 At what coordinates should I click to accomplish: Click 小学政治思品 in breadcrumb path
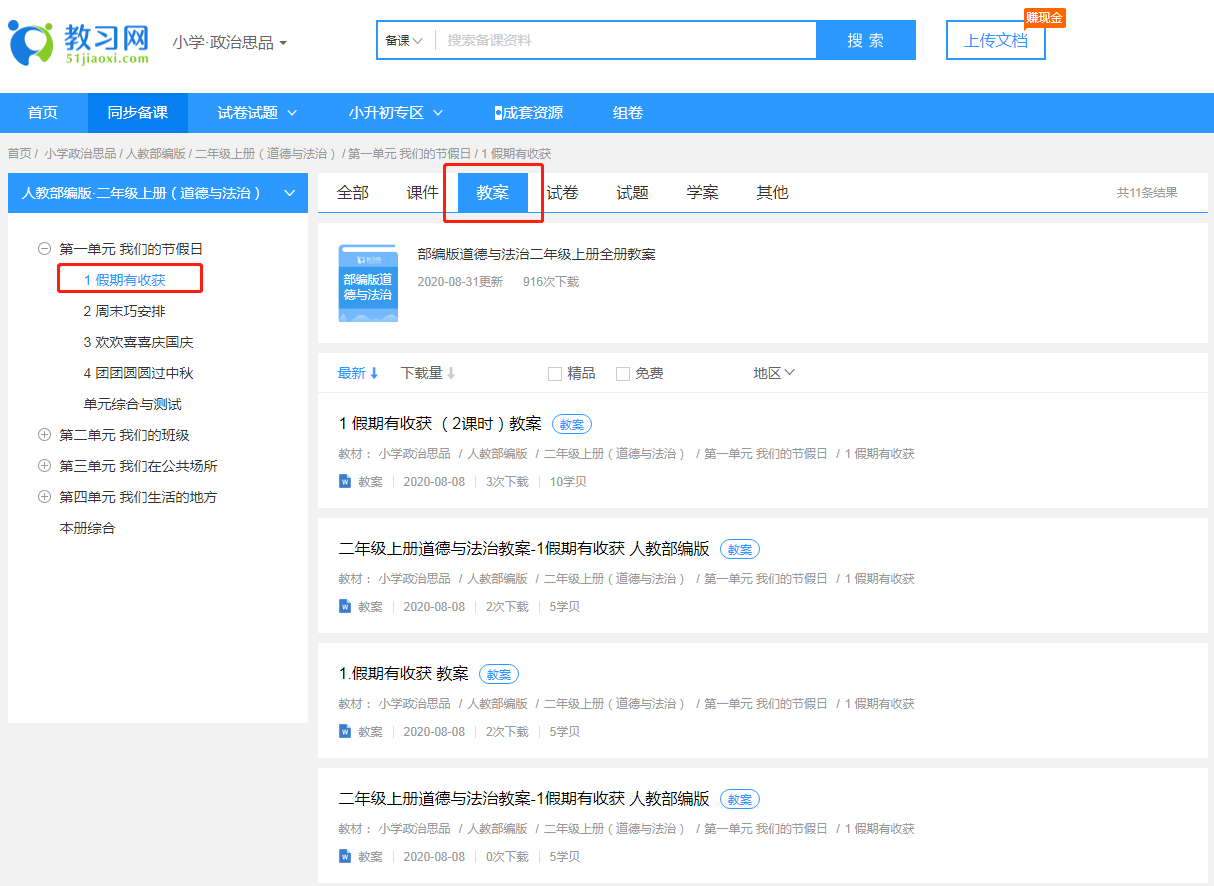point(80,154)
